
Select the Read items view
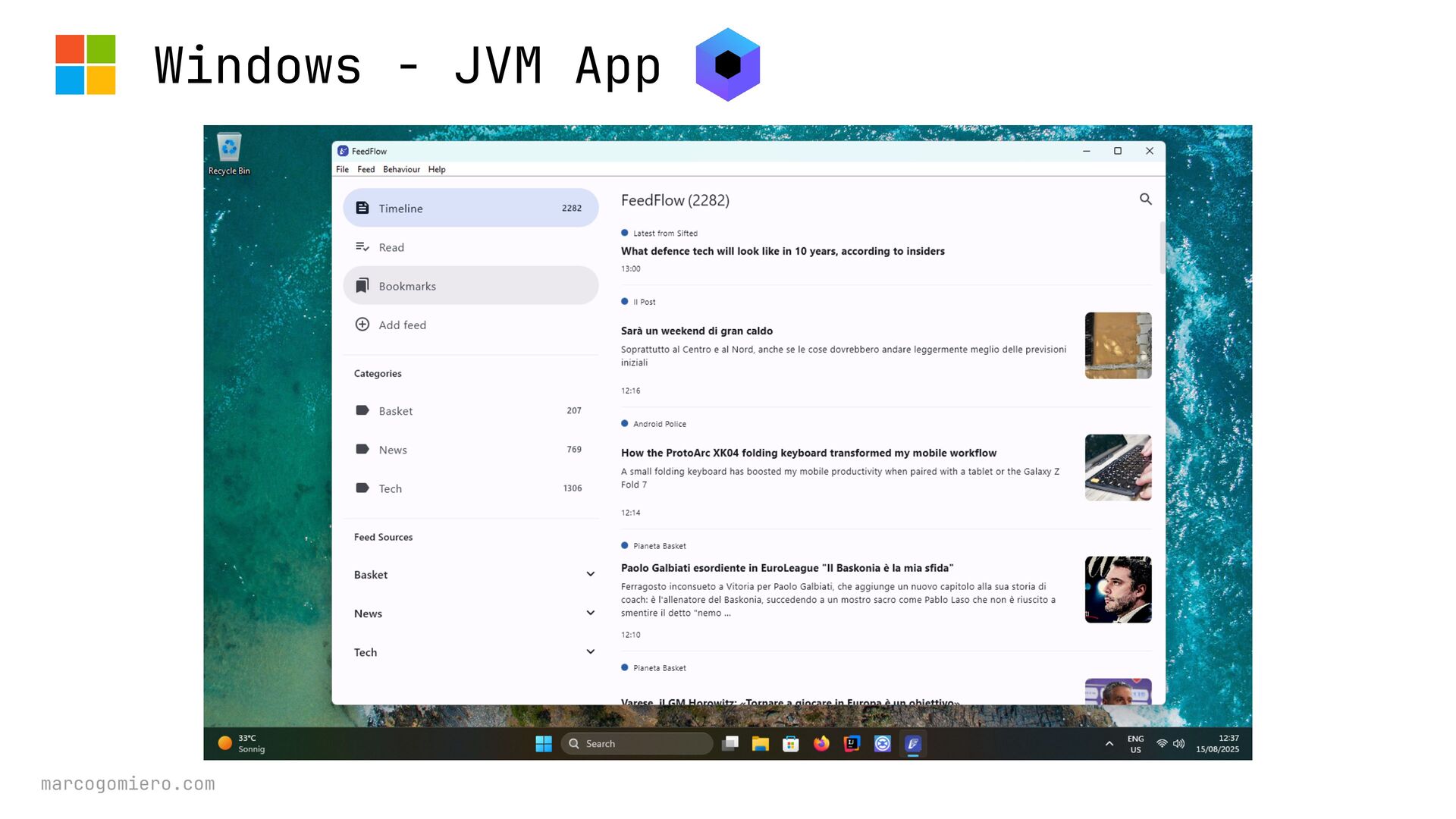471,247
